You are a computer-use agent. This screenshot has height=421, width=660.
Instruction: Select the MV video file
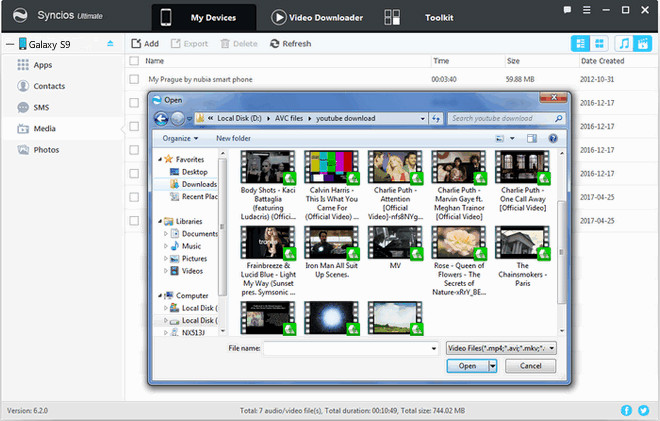click(x=395, y=248)
